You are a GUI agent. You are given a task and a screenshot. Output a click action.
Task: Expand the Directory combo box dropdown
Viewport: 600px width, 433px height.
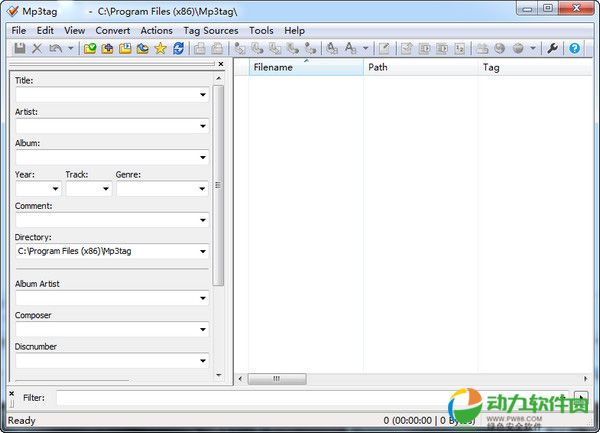click(x=203, y=251)
